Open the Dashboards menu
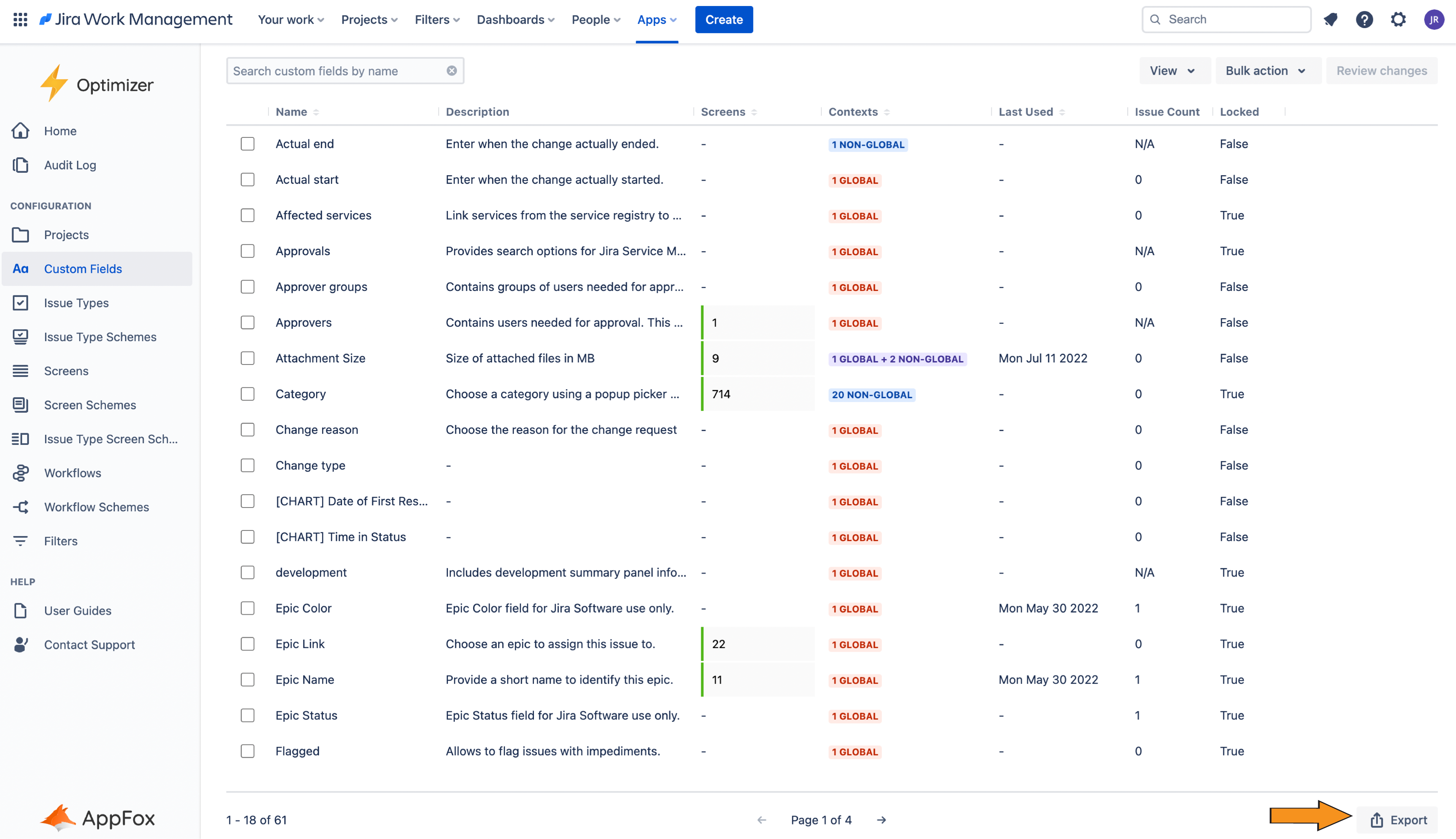The width and height of the screenshot is (1456, 839). (x=515, y=20)
